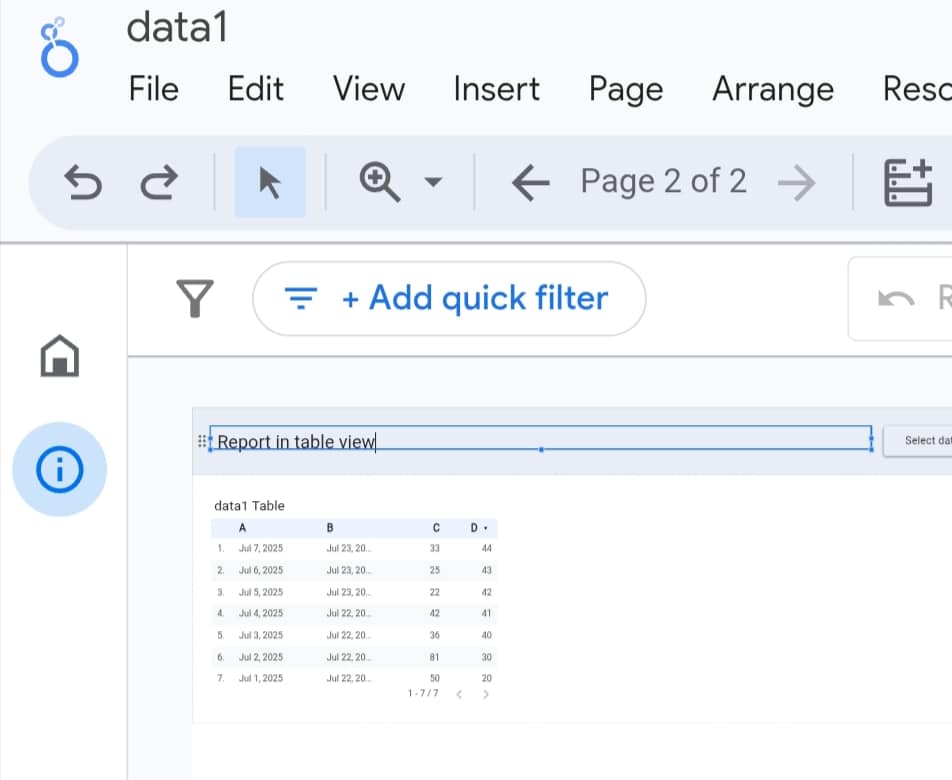
Task: Go to the next page arrow
Action: tap(796, 182)
